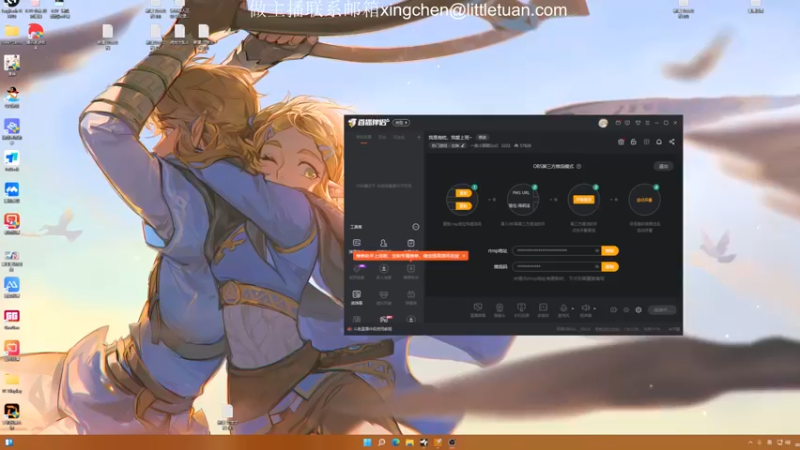Collapse the toolbox panel with the minus circle
The width and height of the screenshot is (800, 450).
click(x=415, y=227)
